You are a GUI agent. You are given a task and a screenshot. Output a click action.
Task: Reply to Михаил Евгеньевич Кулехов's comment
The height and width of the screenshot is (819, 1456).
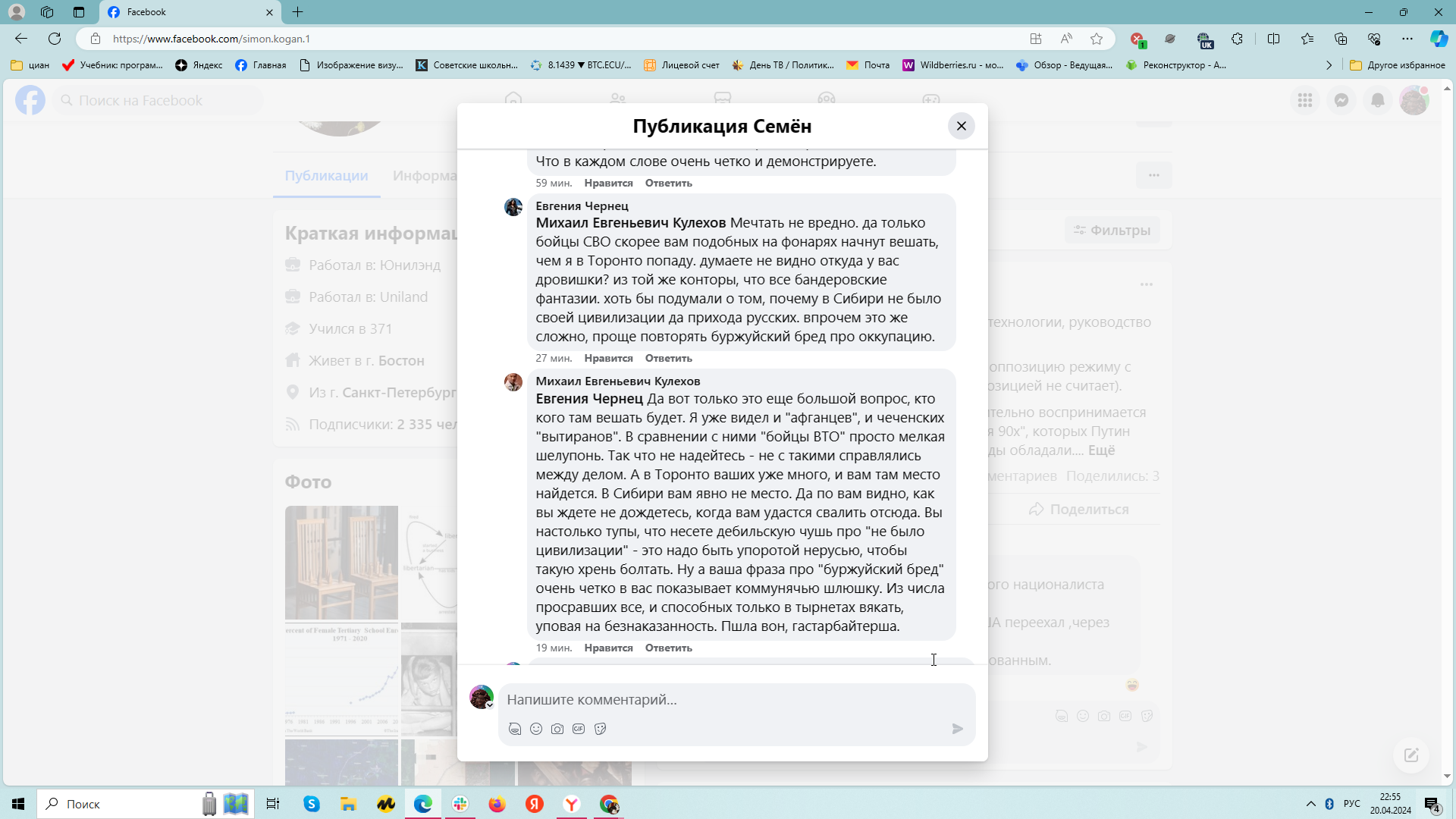coord(668,648)
